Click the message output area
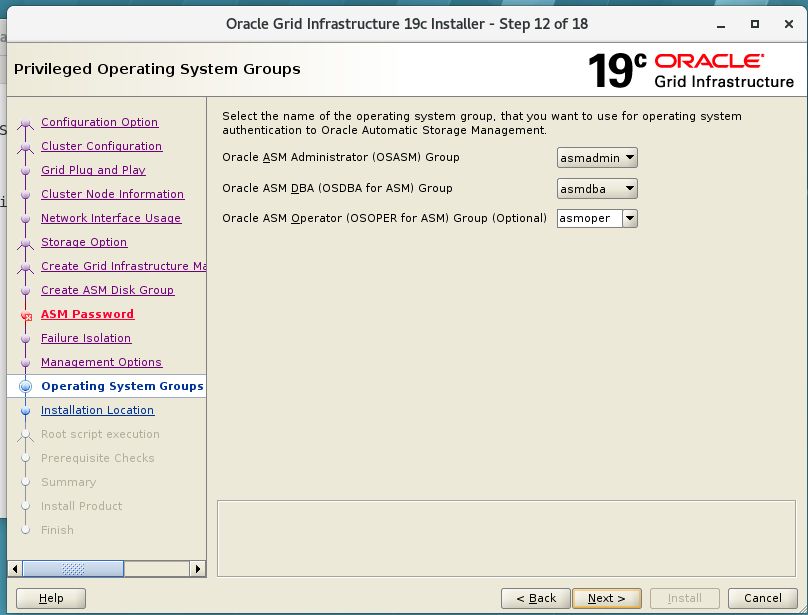The height and width of the screenshot is (615, 808). [x=507, y=538]
